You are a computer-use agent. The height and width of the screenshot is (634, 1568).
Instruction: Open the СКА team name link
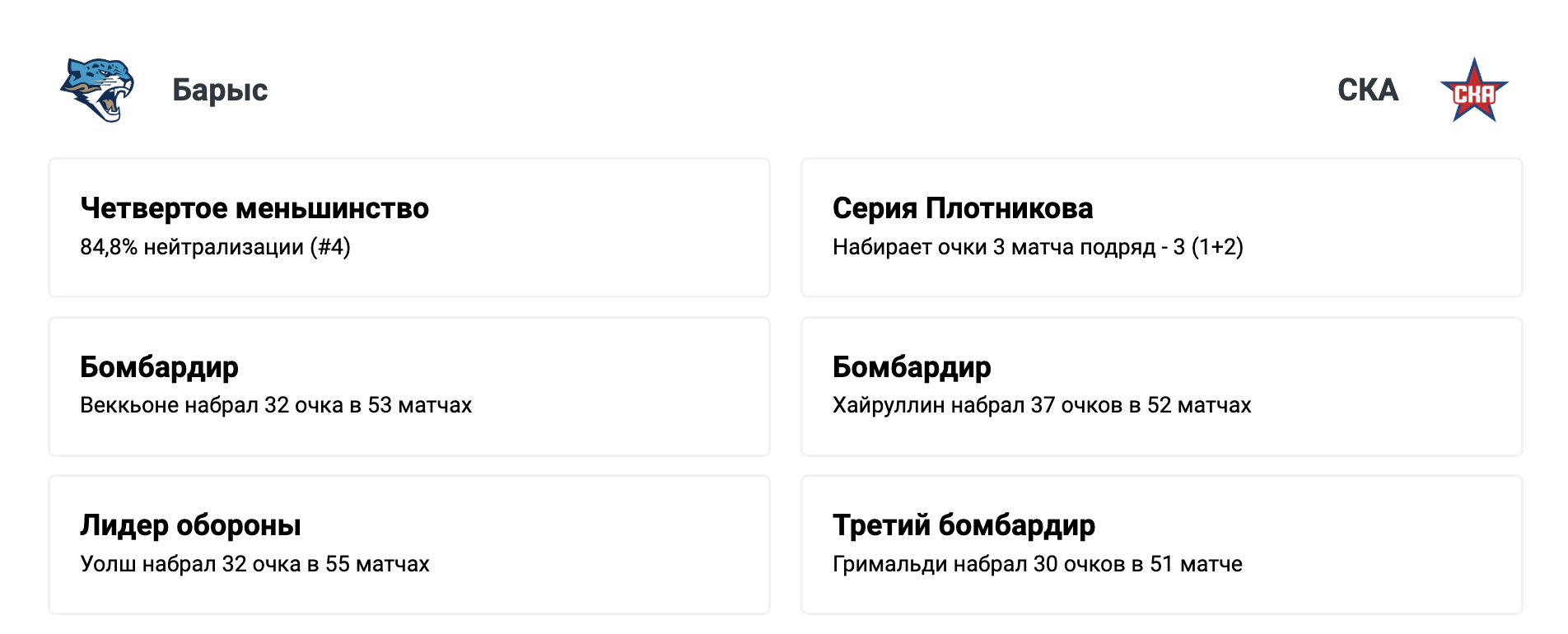tap(1367, 90)
